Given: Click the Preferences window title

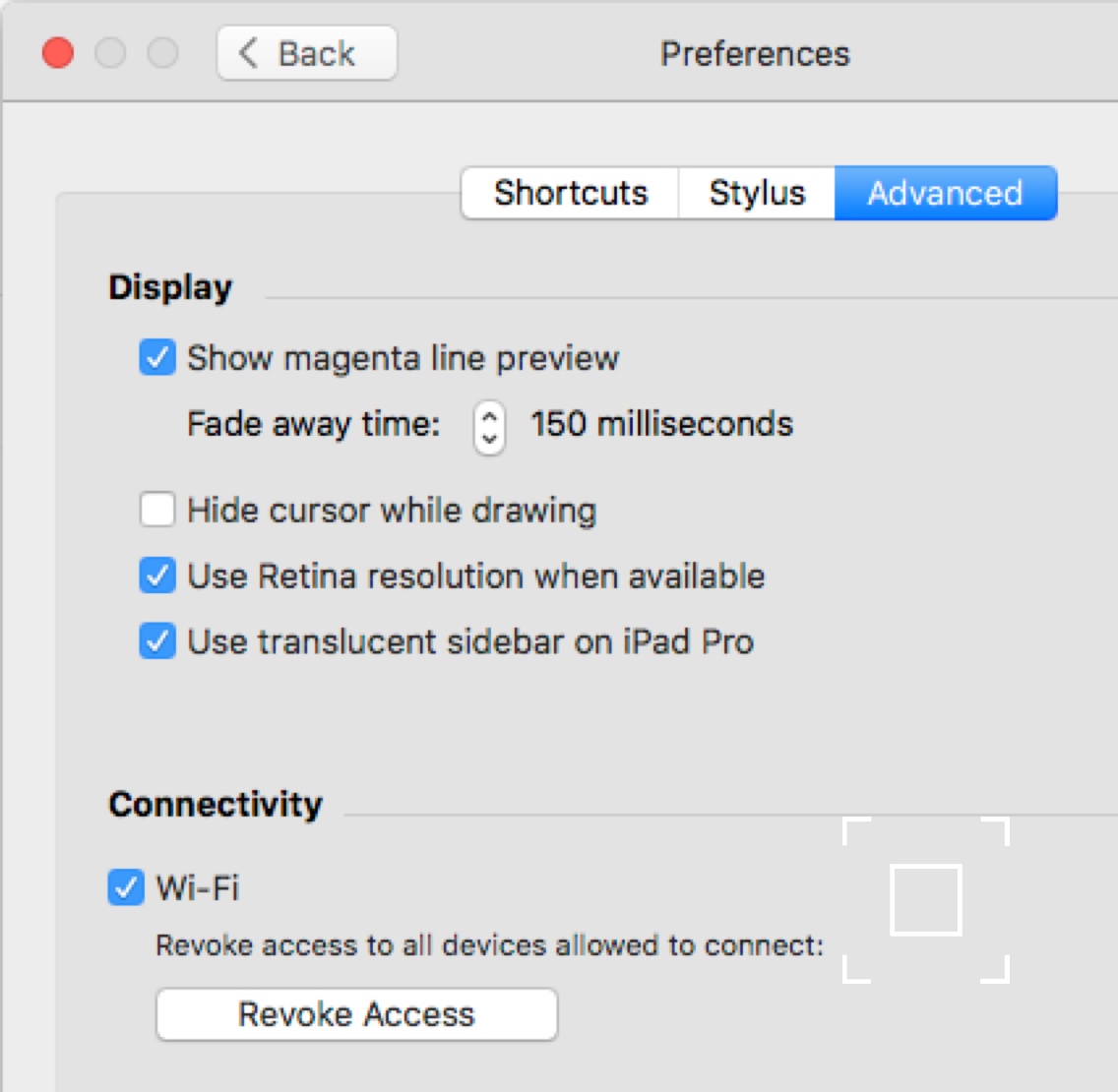Looking at the screenshot, I should (x=754, y=53).
